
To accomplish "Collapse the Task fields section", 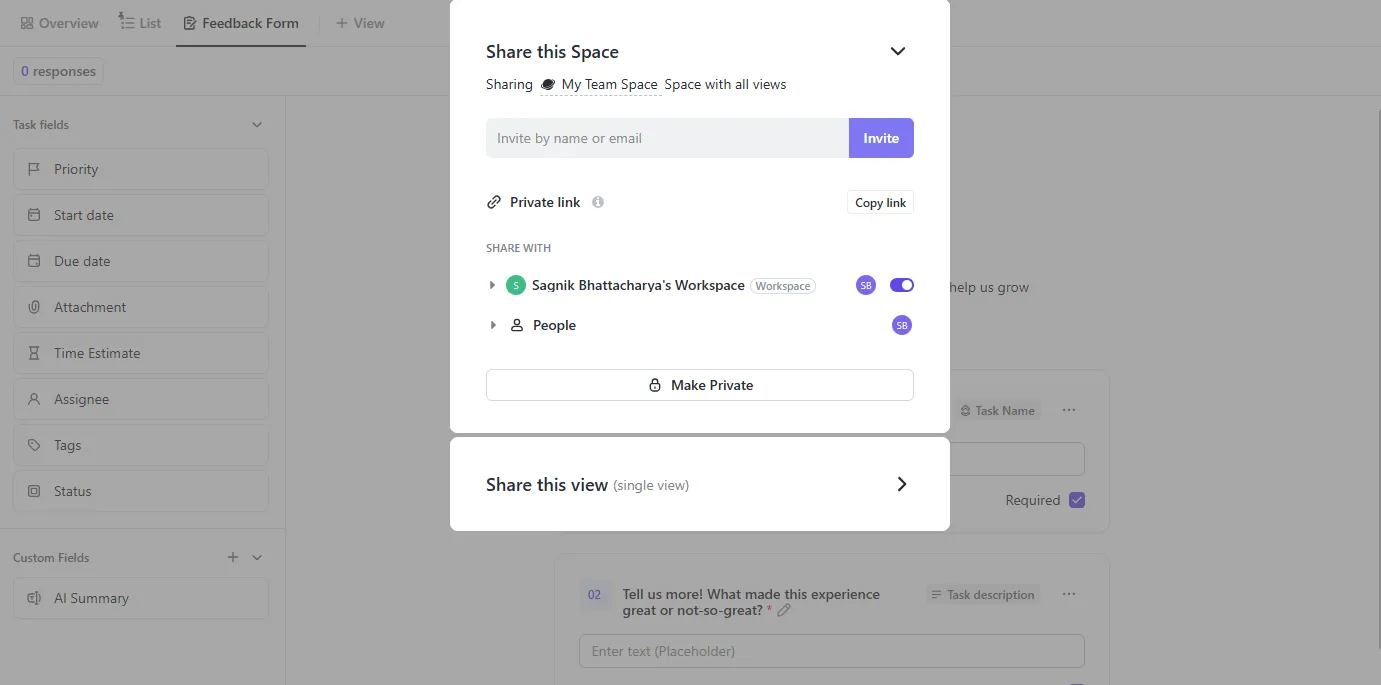I will [257, 125].
